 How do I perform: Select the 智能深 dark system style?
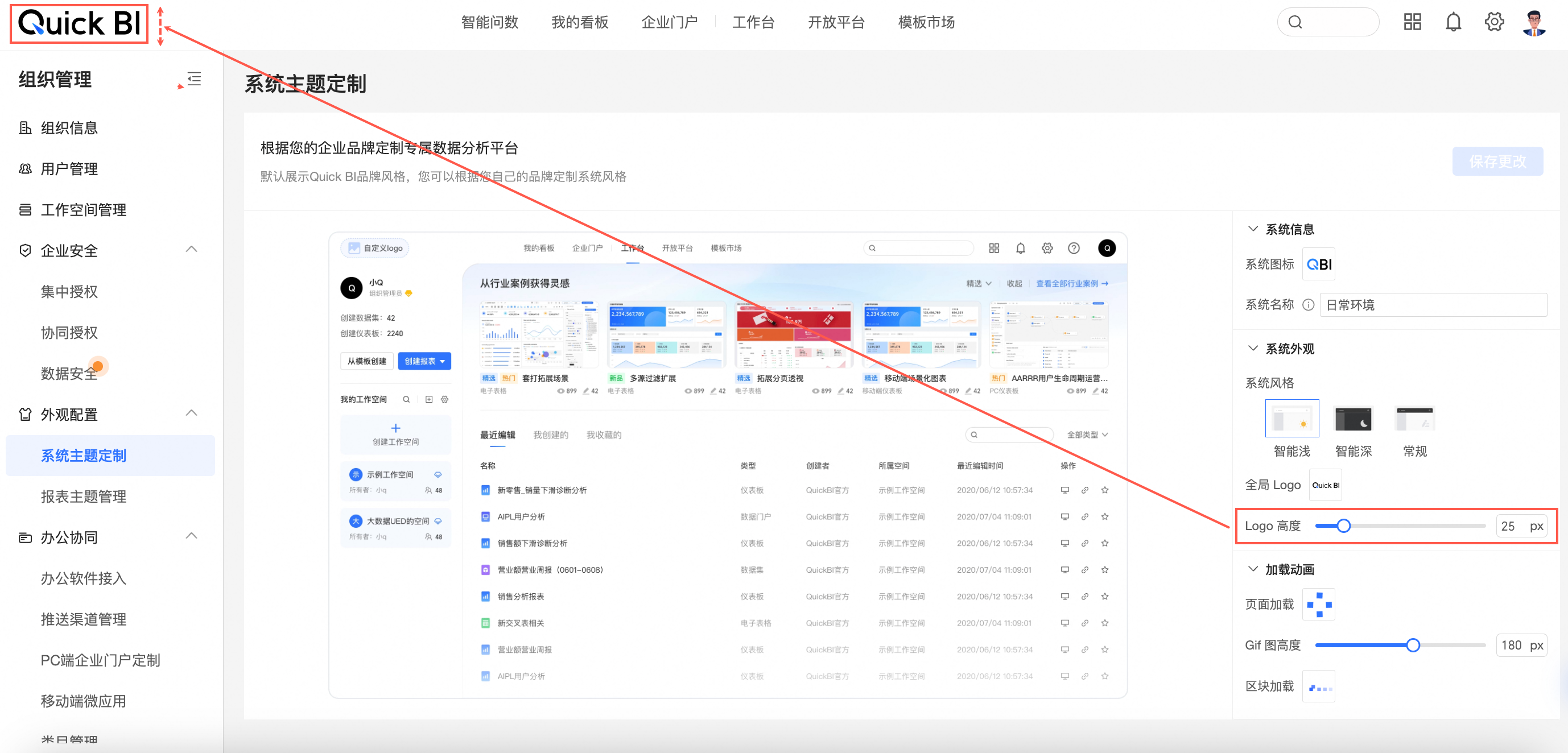[1352, 419]
